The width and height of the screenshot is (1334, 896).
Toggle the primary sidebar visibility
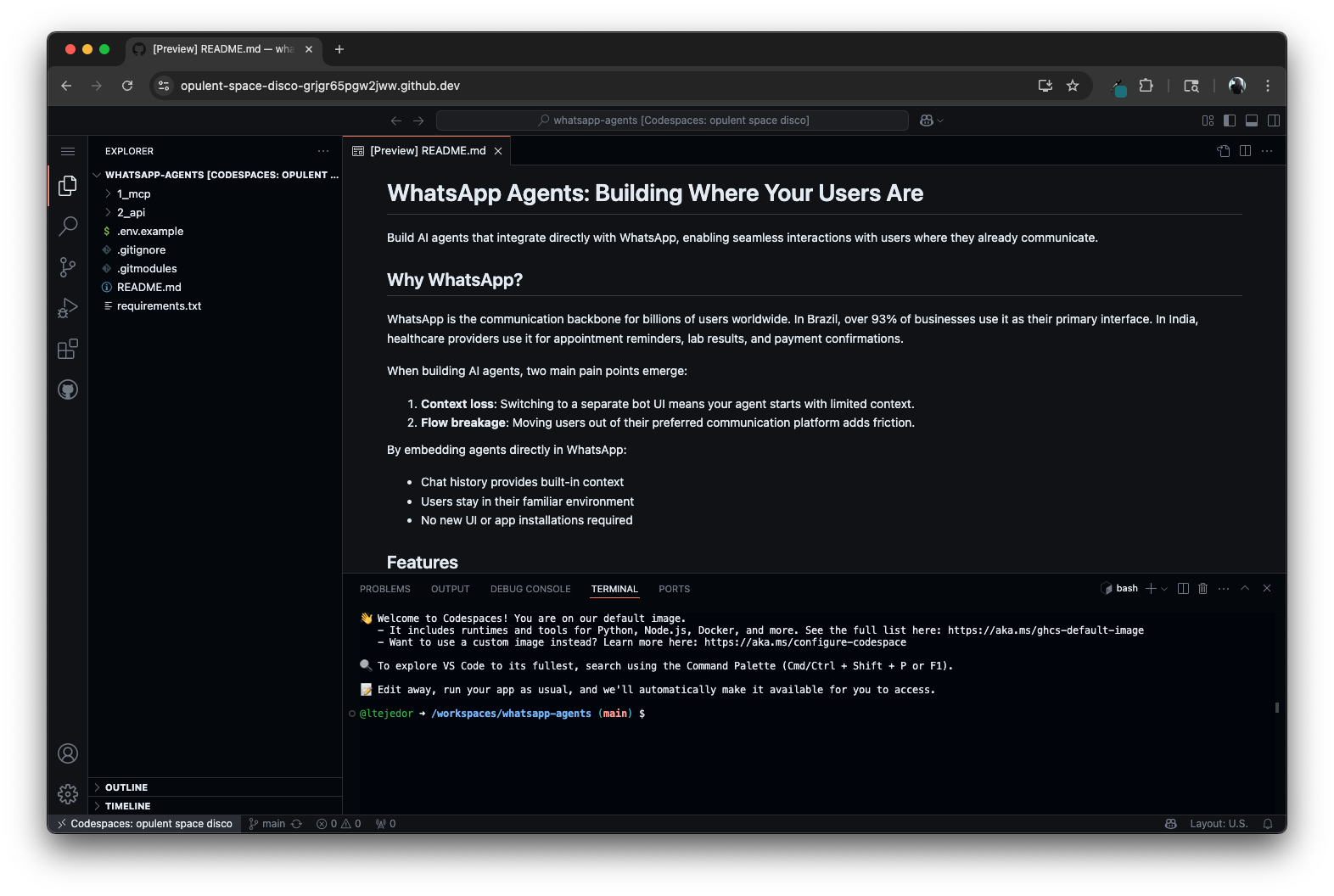[1230, 120]
